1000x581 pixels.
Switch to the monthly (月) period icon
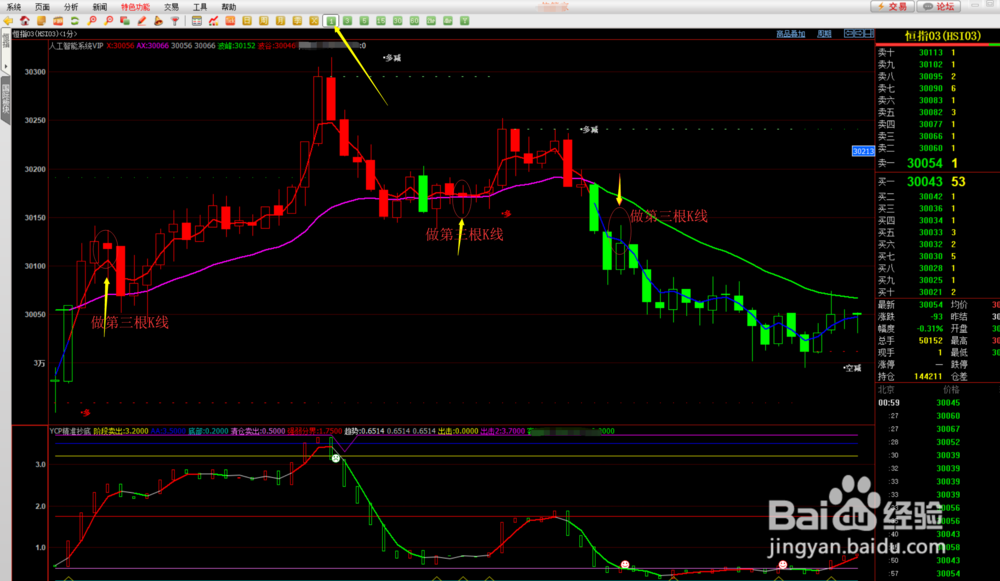pyautogui.click(x=281, y=21)
